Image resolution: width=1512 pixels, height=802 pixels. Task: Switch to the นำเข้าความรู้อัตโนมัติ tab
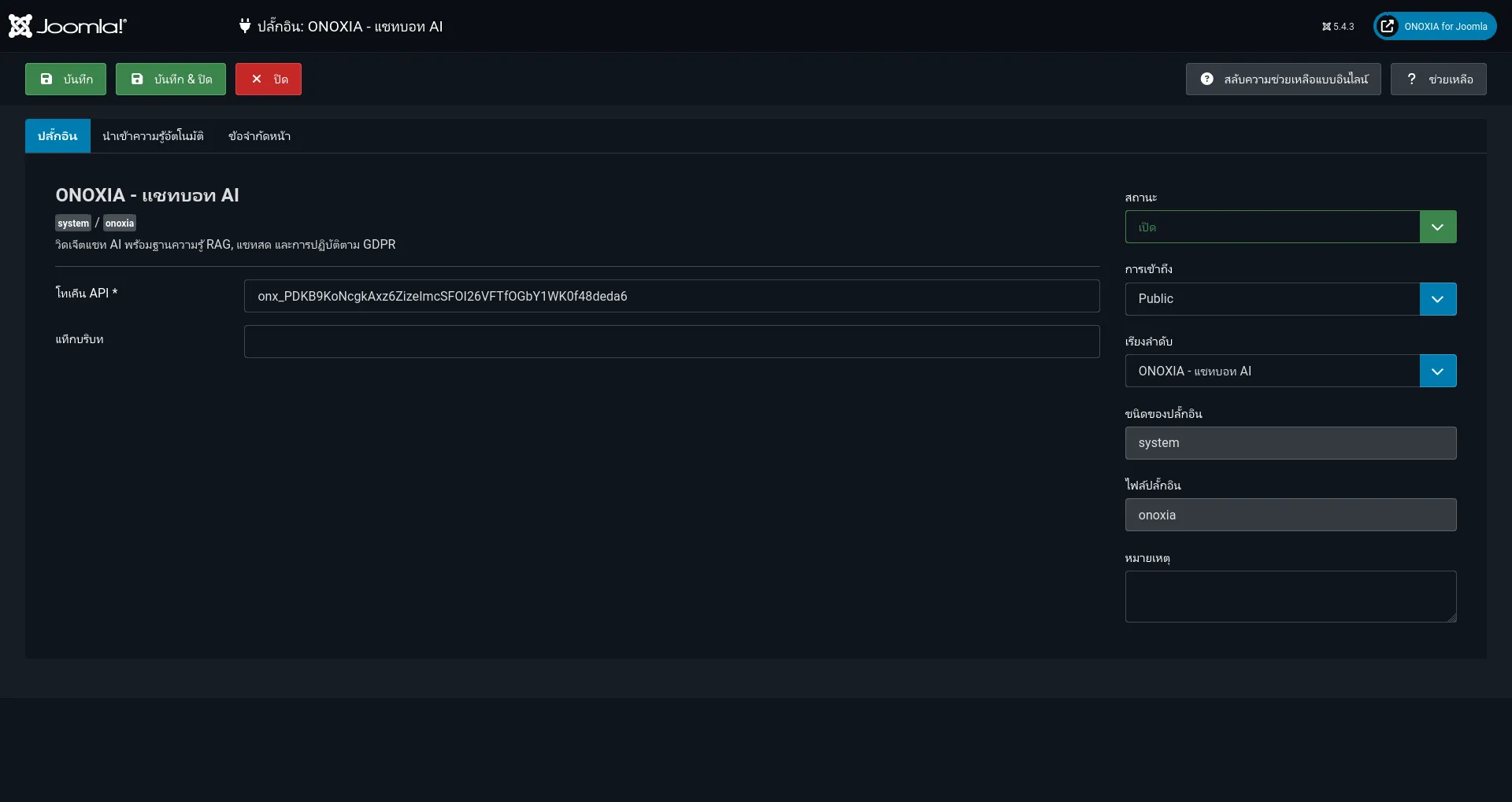coord(153,135)
